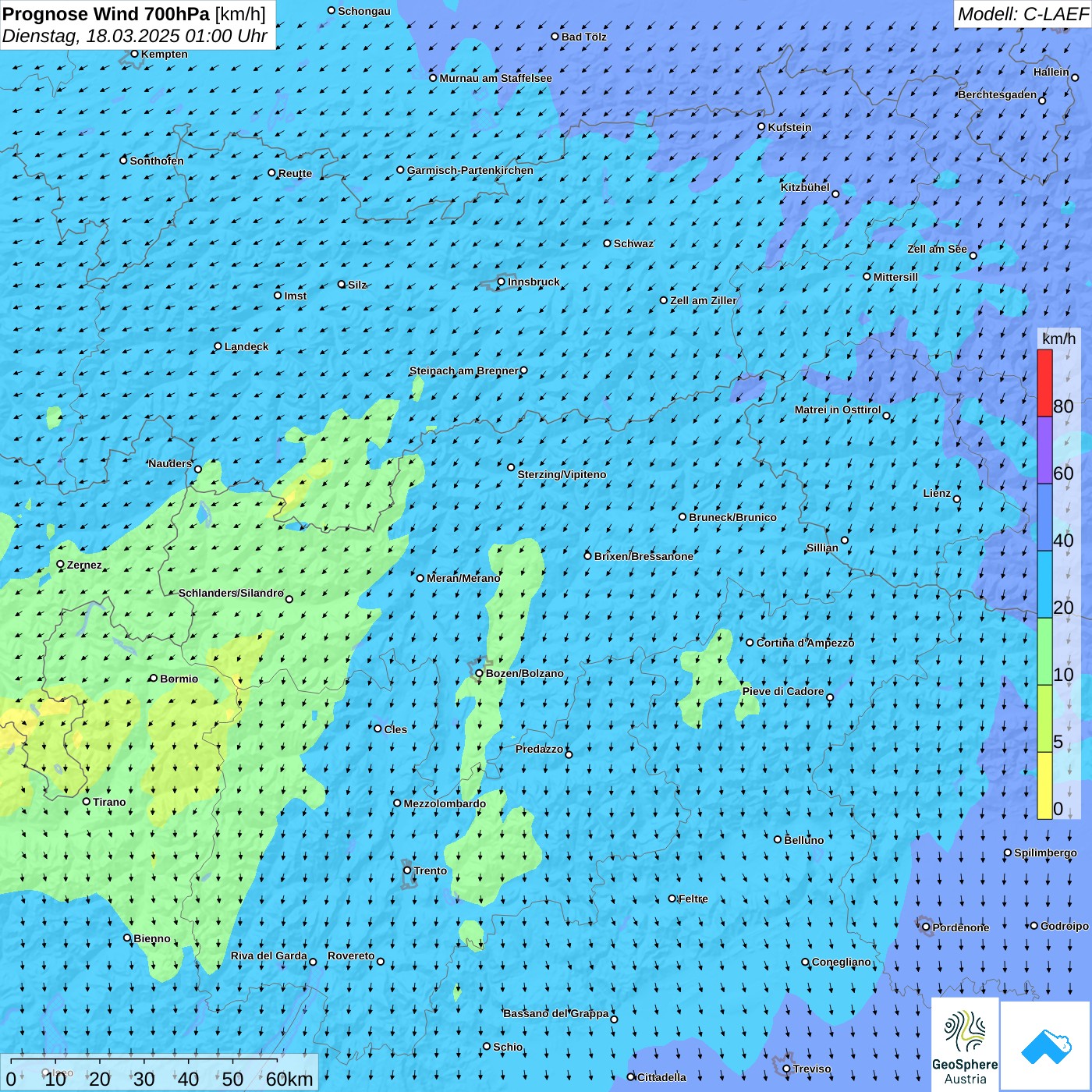The width and height of the screenshot is (1092, 1092).
Task: Click the 'Modell: C-LAEF' label
Action: [x=1022, y=14]
